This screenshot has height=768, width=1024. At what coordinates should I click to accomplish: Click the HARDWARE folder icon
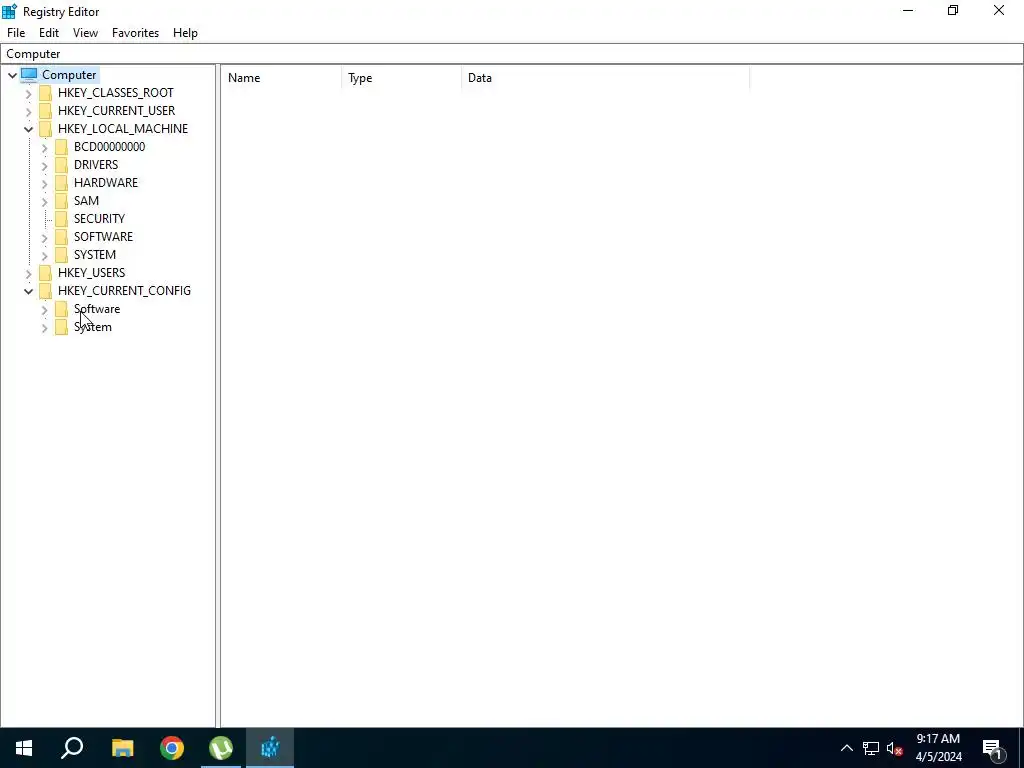click(x=61, y=183)
